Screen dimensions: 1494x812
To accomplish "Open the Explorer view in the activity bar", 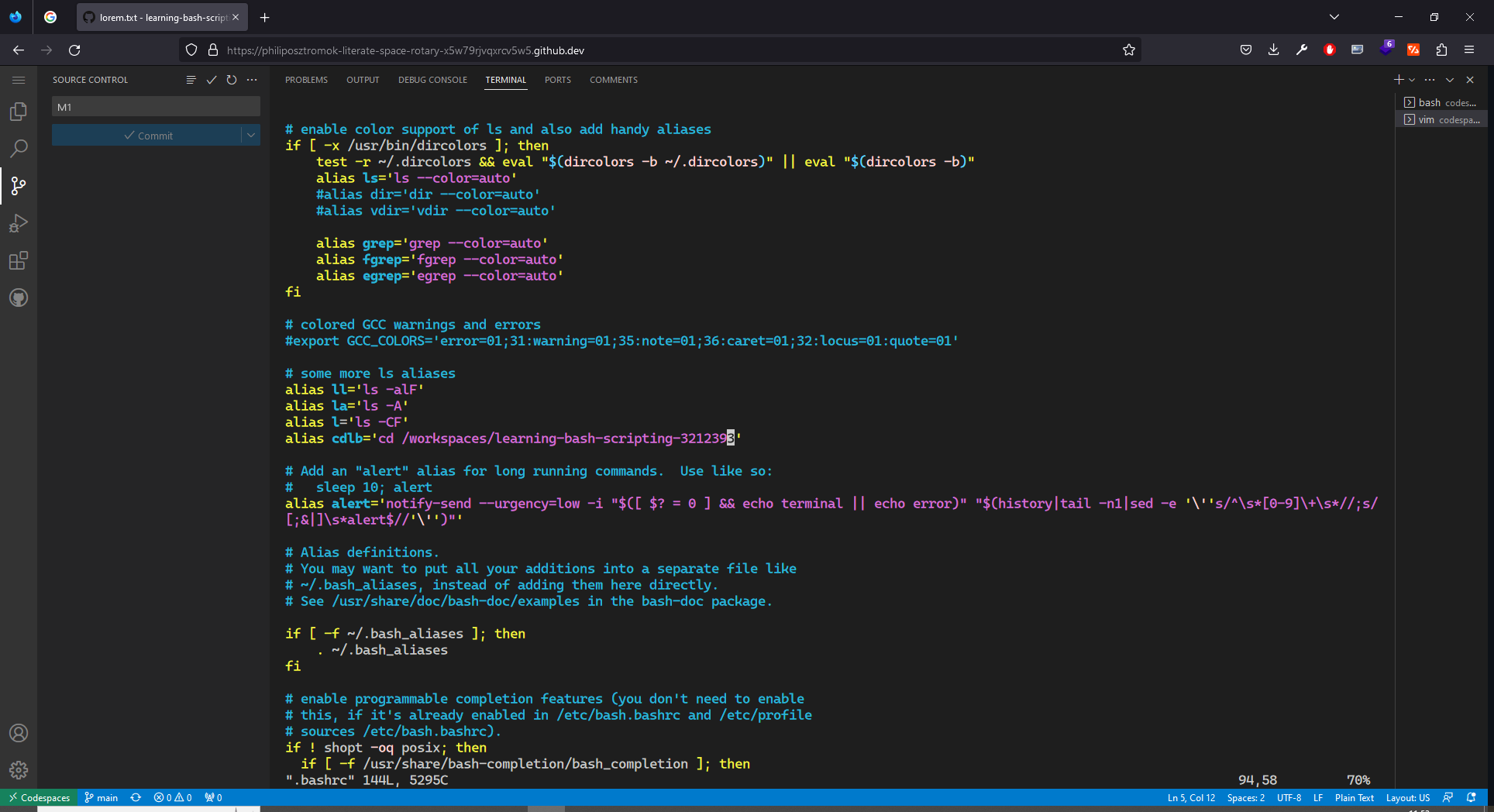I will click(x=19, y=112).
